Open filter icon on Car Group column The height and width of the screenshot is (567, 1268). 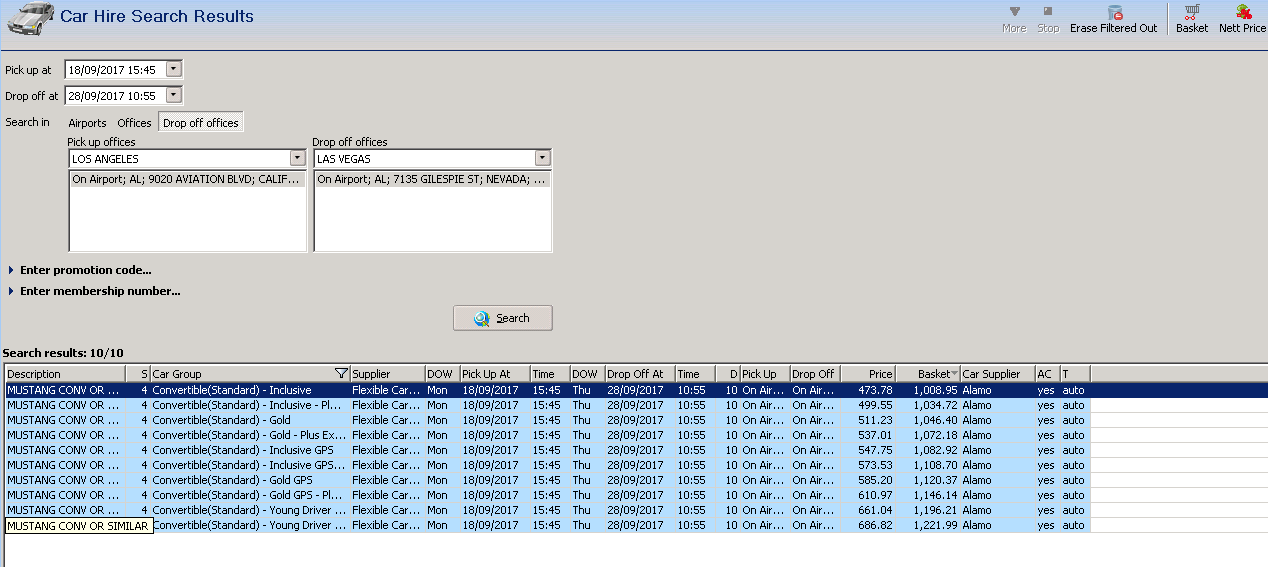click(x=341, y=374)
